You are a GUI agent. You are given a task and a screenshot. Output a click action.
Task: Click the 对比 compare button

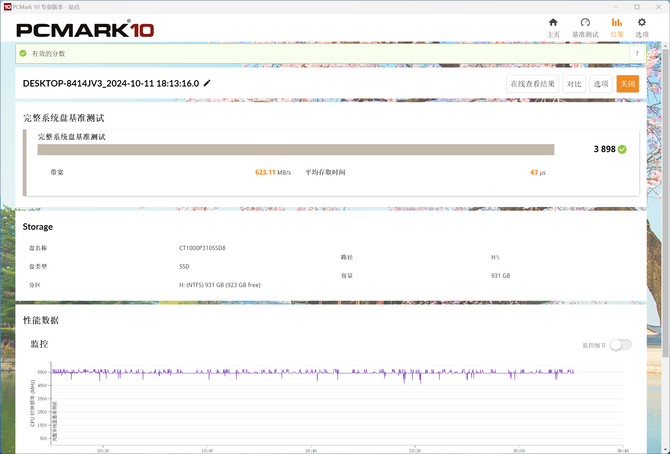pos(574,84)
